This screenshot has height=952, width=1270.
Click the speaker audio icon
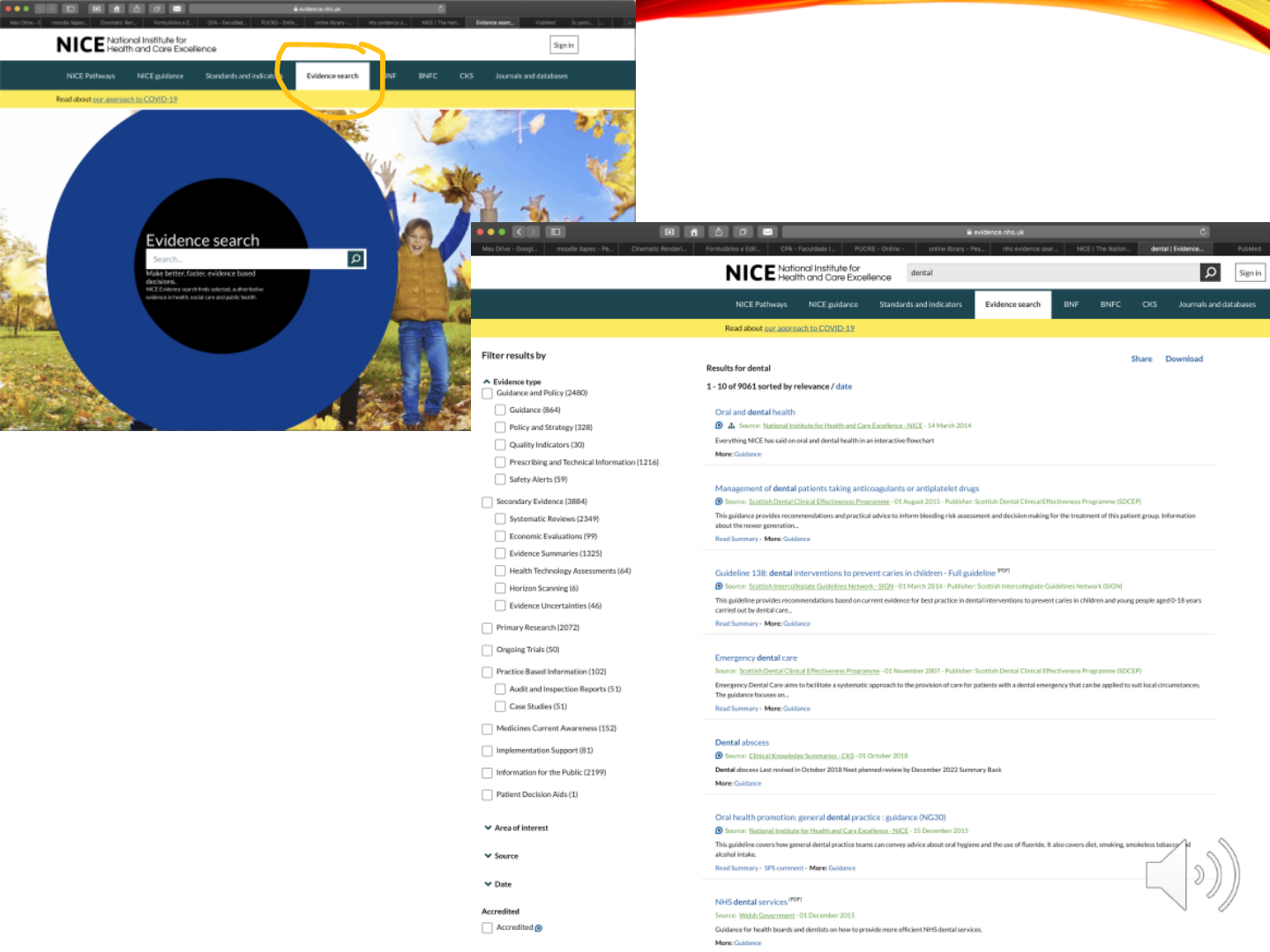(1192, 874)
